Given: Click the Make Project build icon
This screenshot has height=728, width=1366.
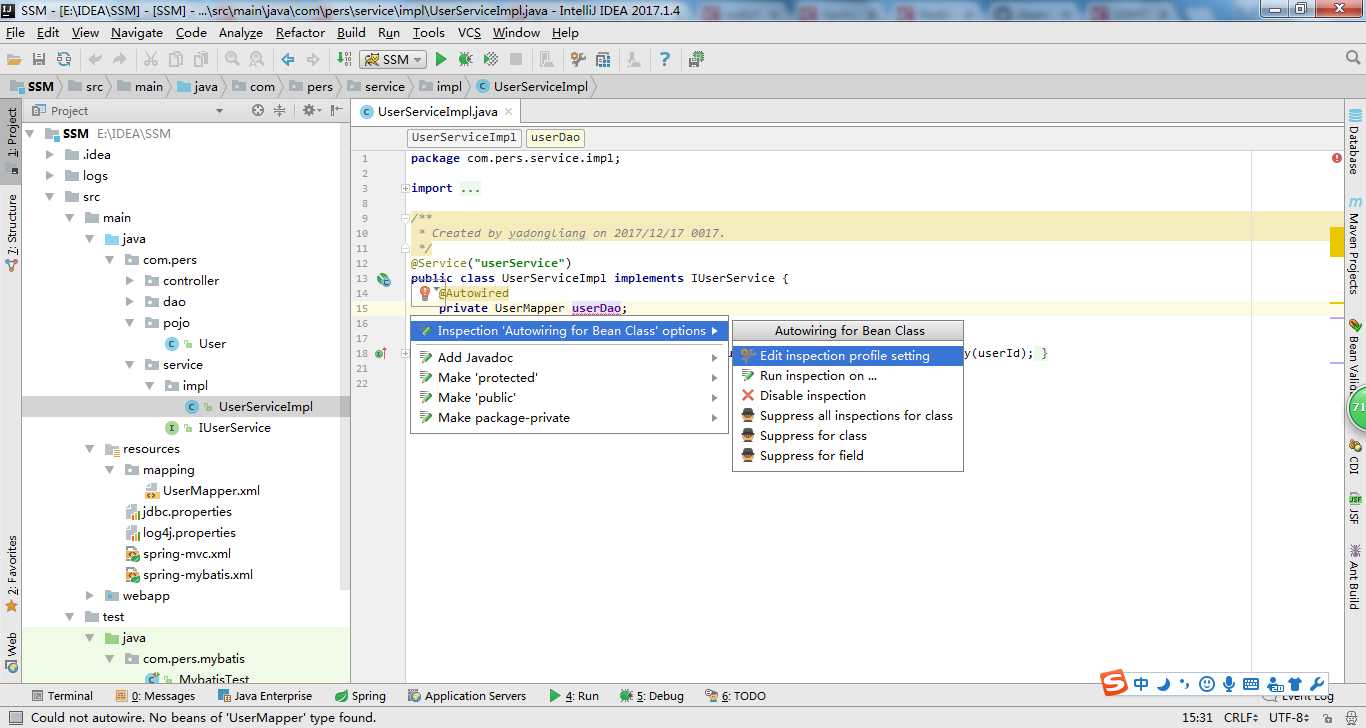Looking at the screenshot, I should (344, 60).
